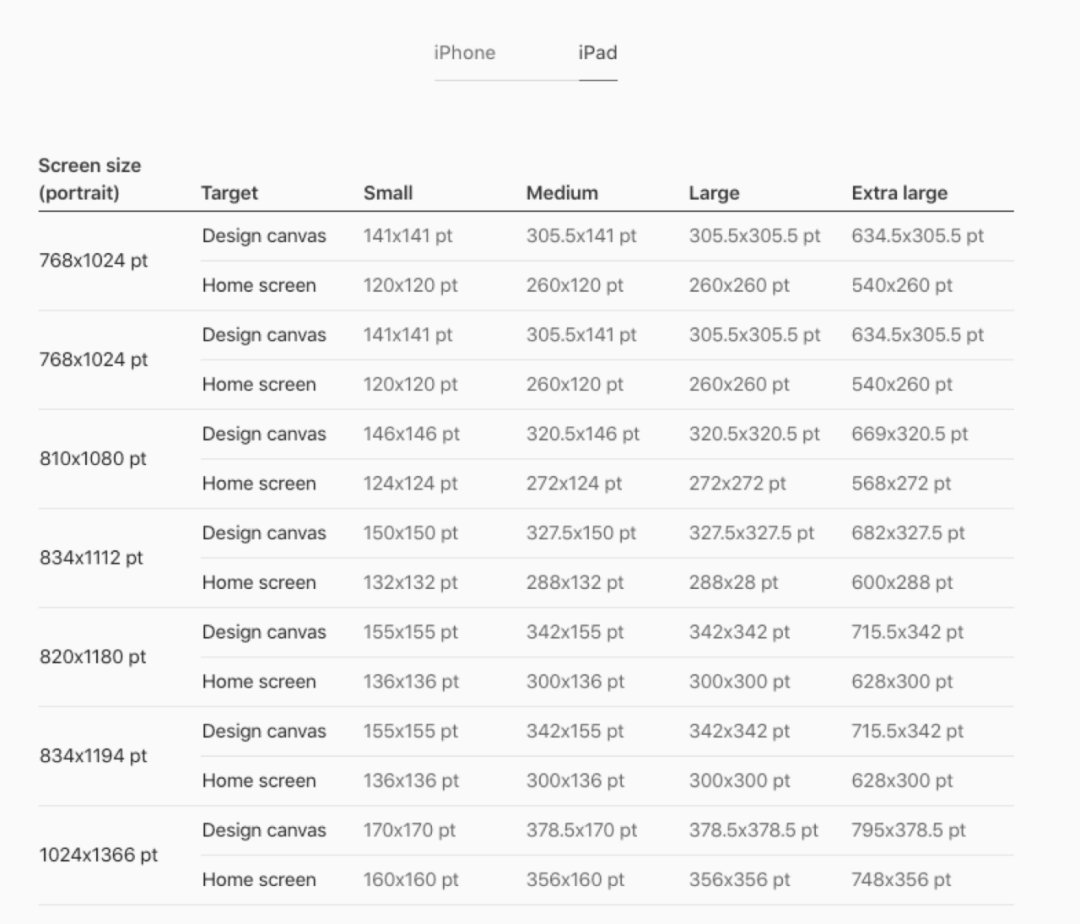The width and height of the screenshot is (1080, 924).
Task: Switch to the iPhone tab
Action: [x=464, y=53]
